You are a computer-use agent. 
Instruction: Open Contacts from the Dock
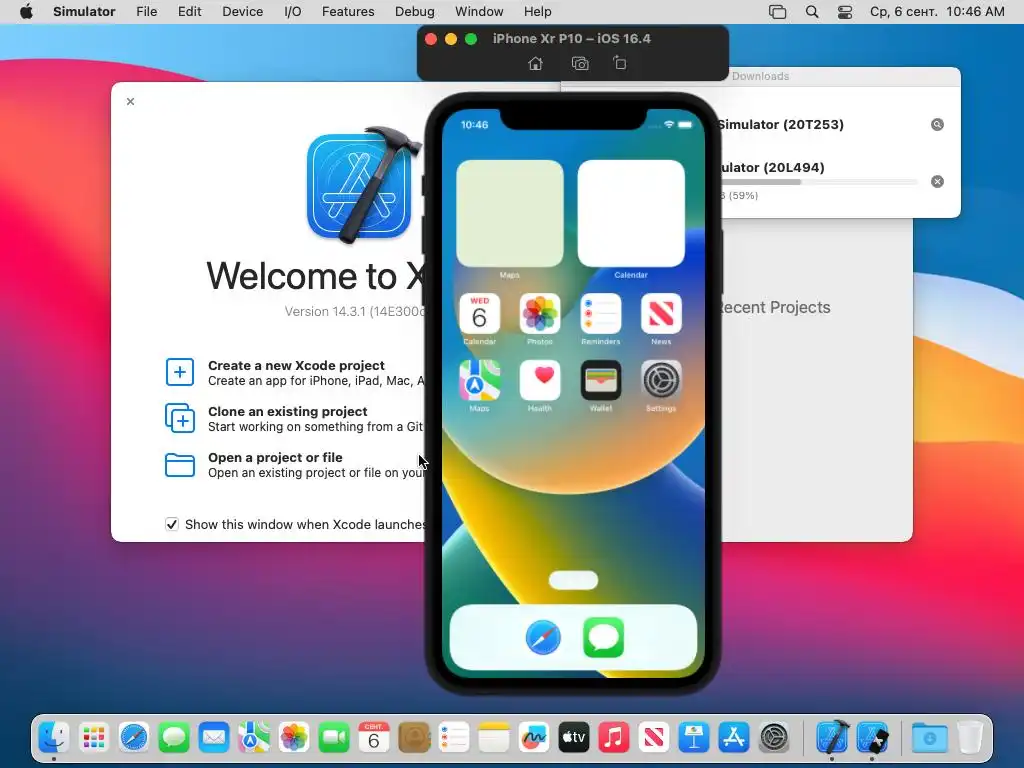coord(414,738)
